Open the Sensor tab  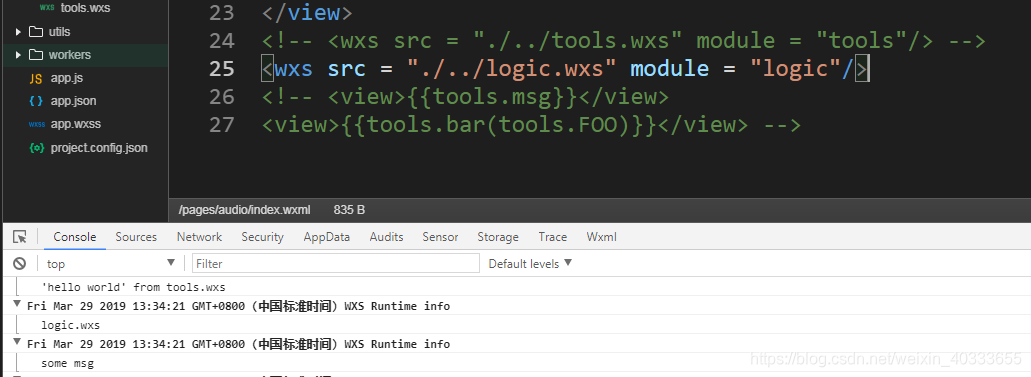[441, 237]
